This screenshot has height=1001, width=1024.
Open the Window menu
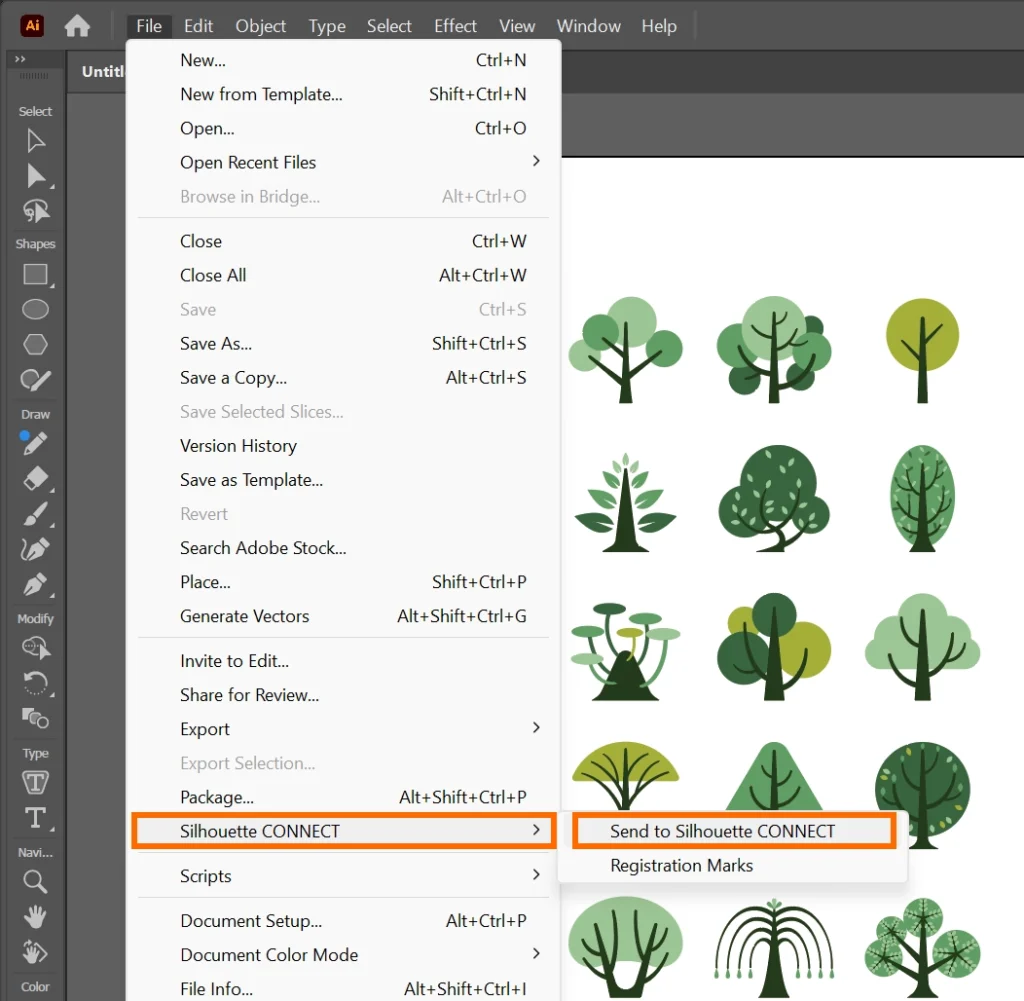[588, 26]
